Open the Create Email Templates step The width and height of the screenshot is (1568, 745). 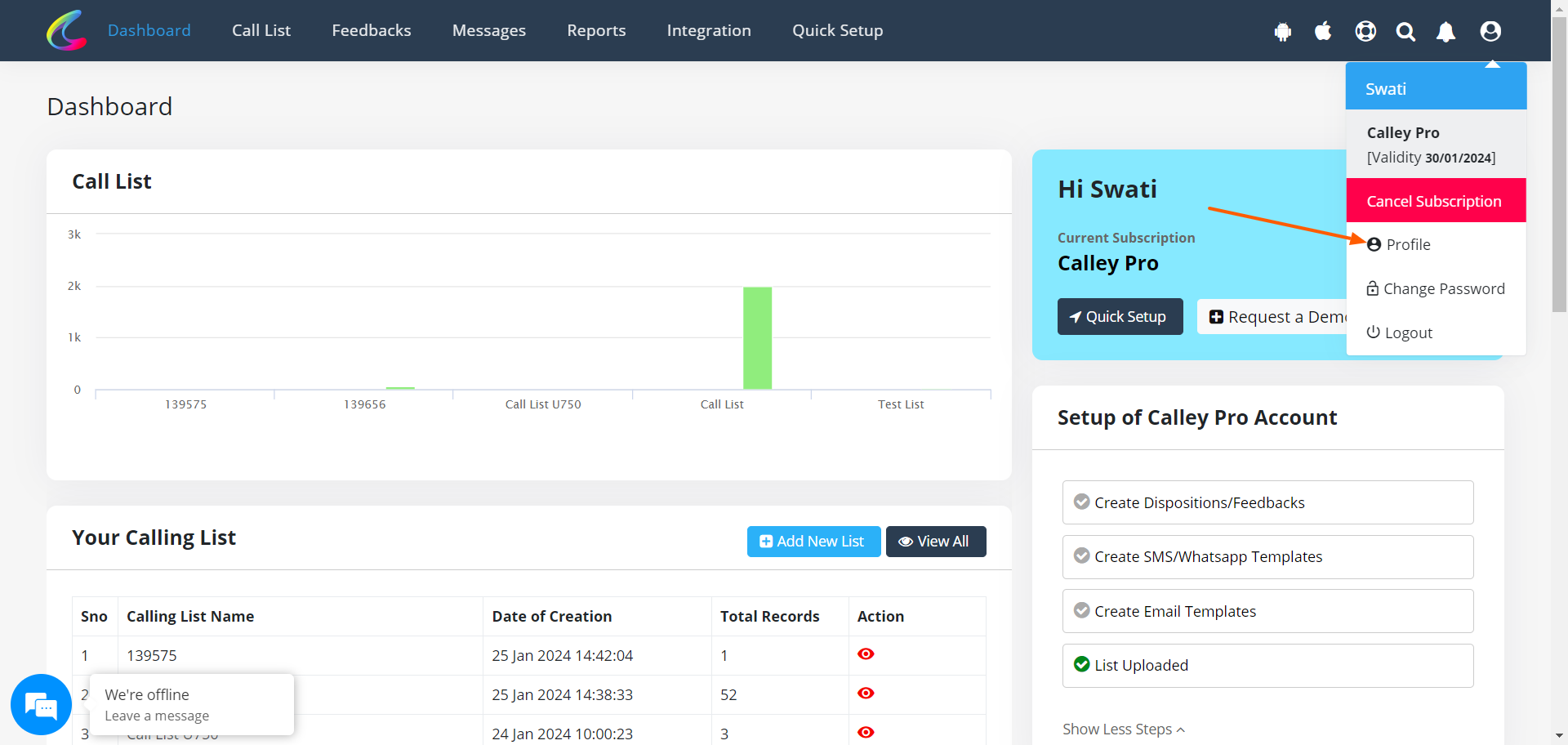1267,611
